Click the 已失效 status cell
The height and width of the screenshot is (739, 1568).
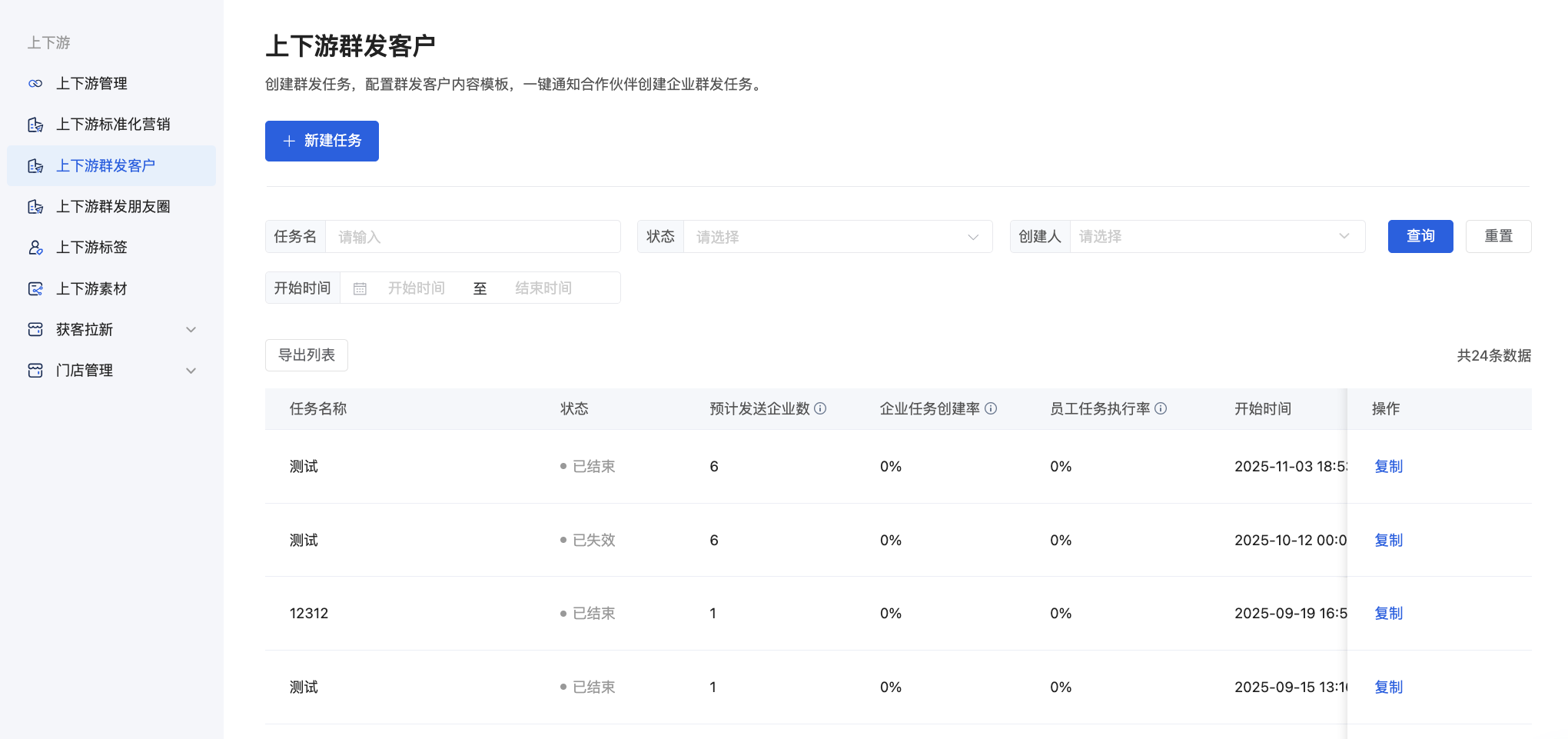tap(587, 541)
